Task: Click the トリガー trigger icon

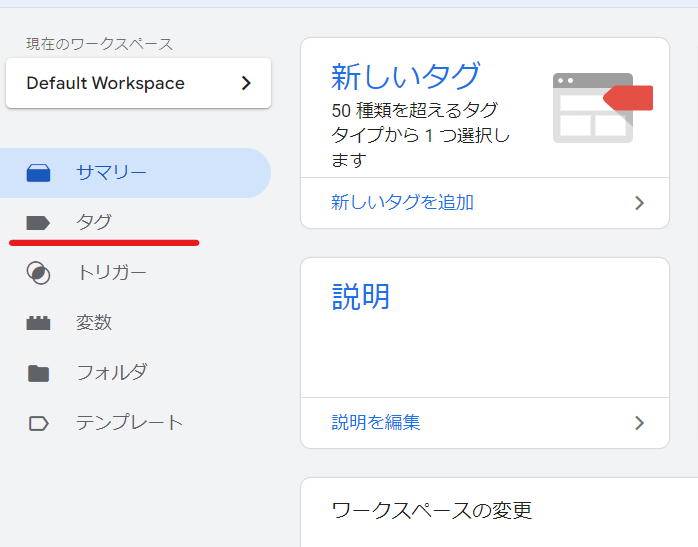Action: [x=38, y=273]
